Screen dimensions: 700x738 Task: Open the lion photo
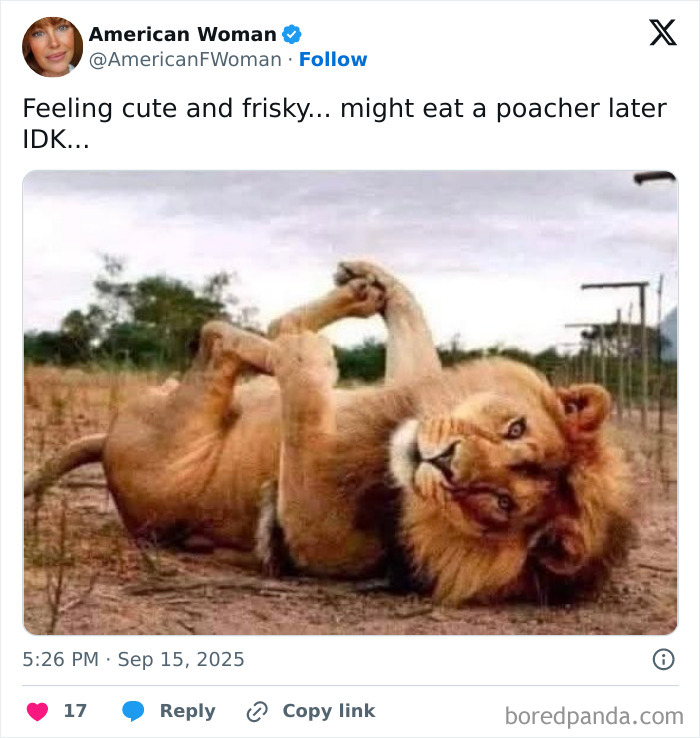[x=350, y=402]
